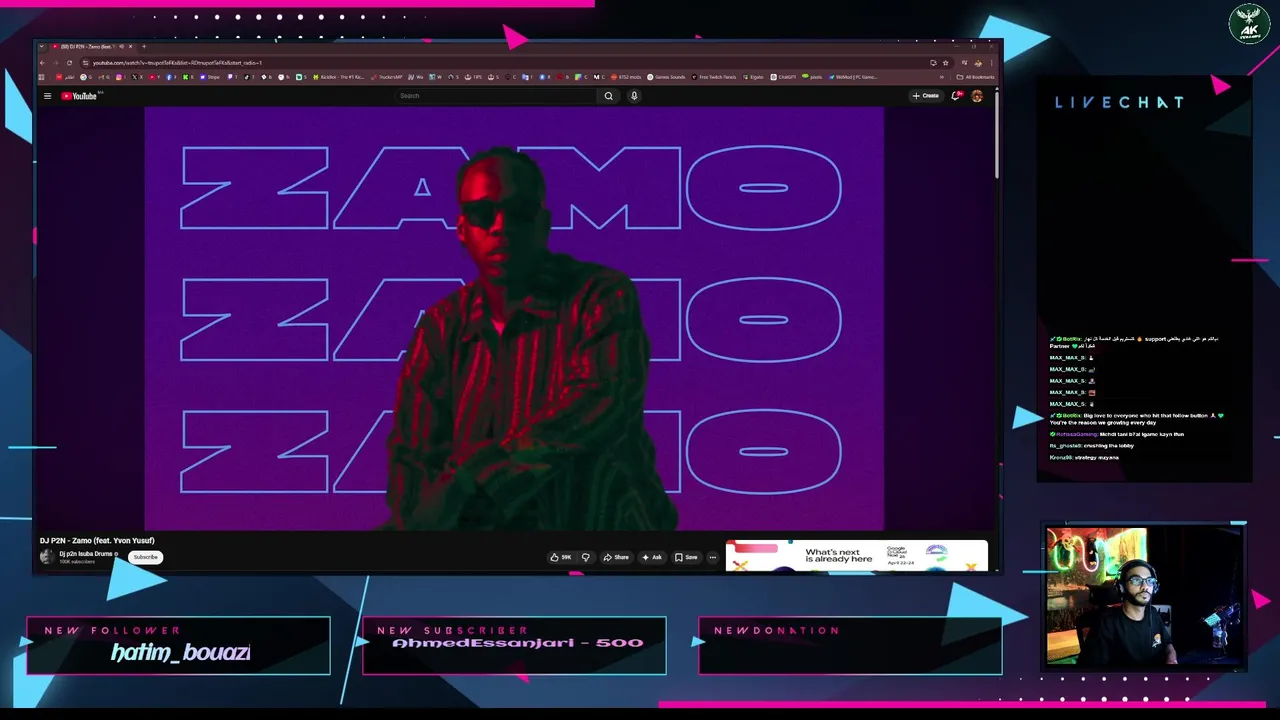This screenshot has height=720, width=1280.
Task: Bookmark this page with the star icon
Action: [945, 63]
